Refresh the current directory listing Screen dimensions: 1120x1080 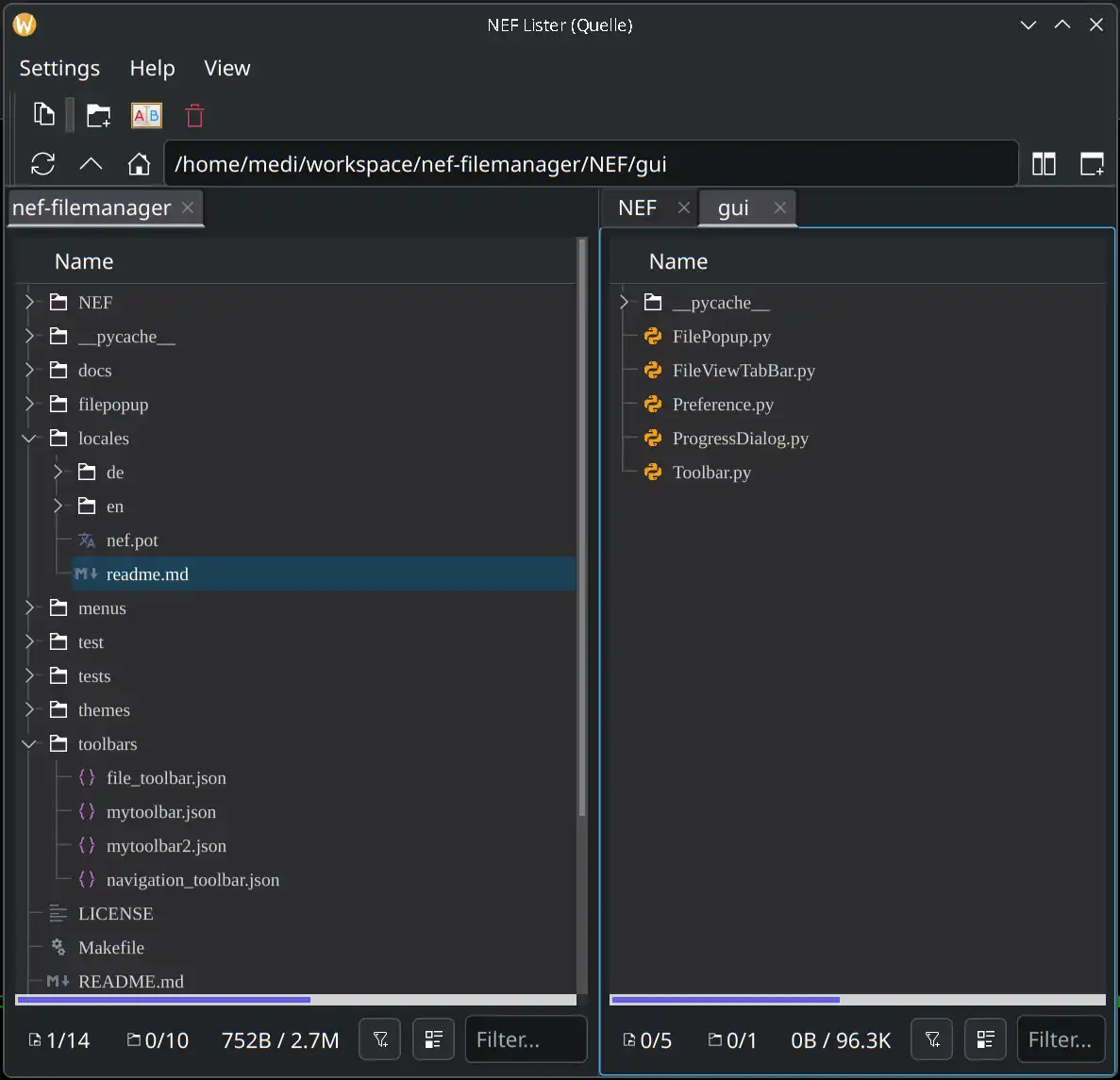(42, 164)
